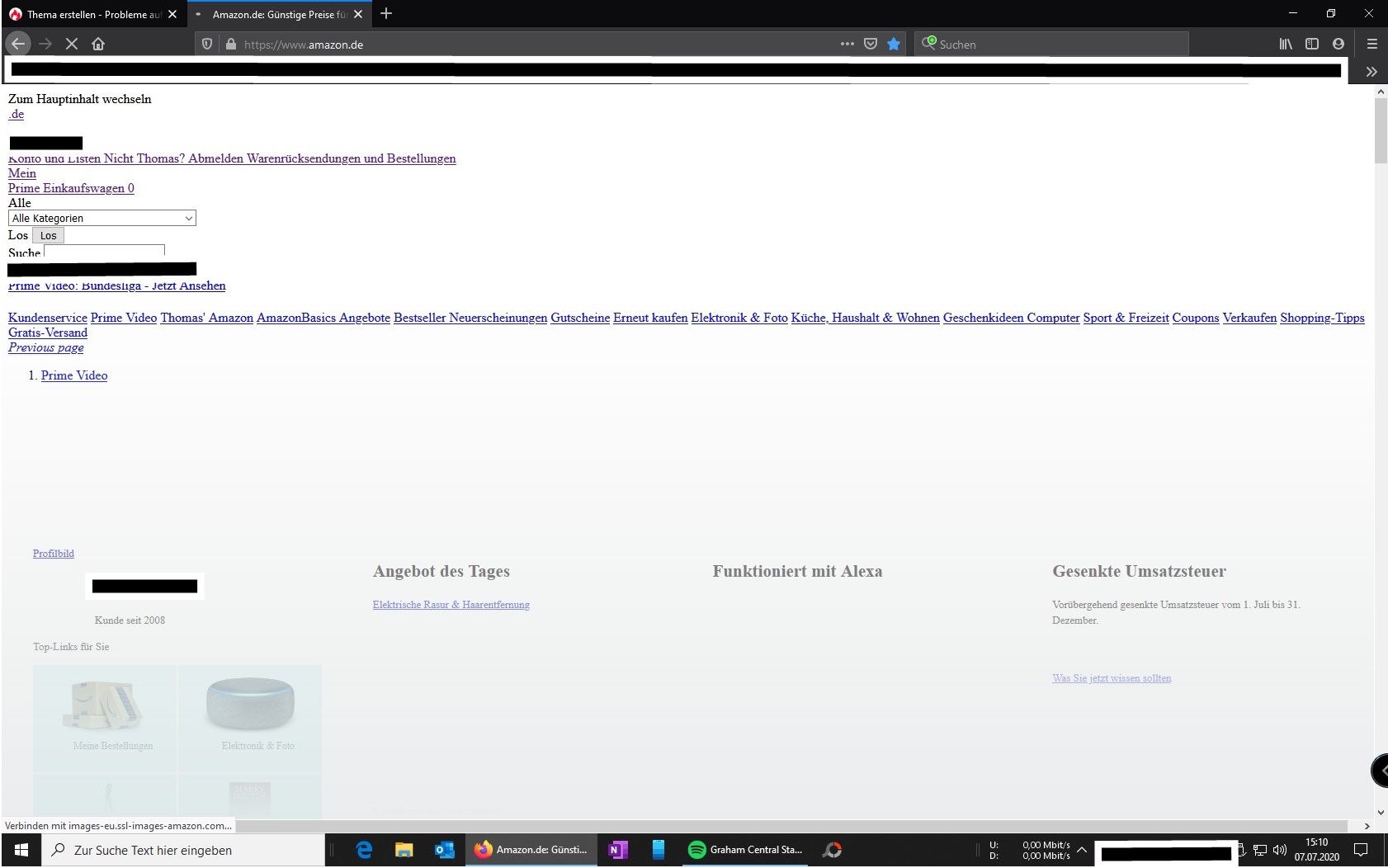The width and height of the screenshot is (1388, 868).
Task: Open 'Thomas' Amazon' link
Action: tap(207, 318)
